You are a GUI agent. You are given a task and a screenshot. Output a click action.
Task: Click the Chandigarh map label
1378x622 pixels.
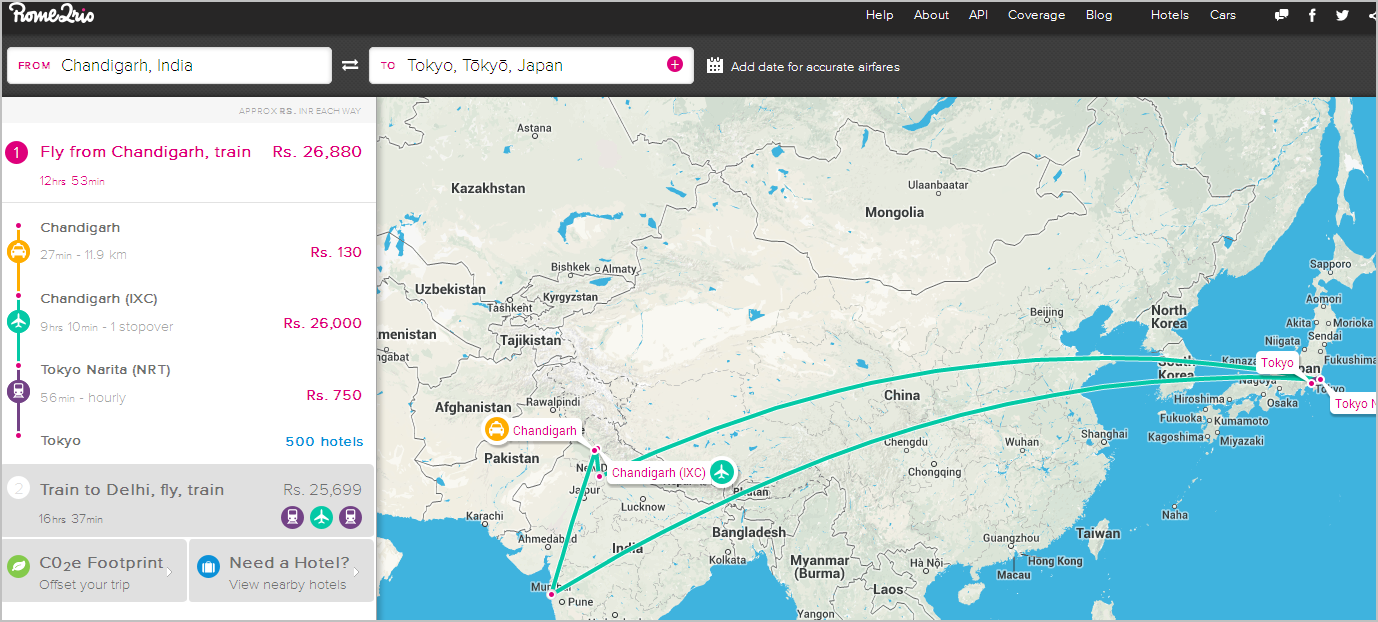(x=545, y=431)
